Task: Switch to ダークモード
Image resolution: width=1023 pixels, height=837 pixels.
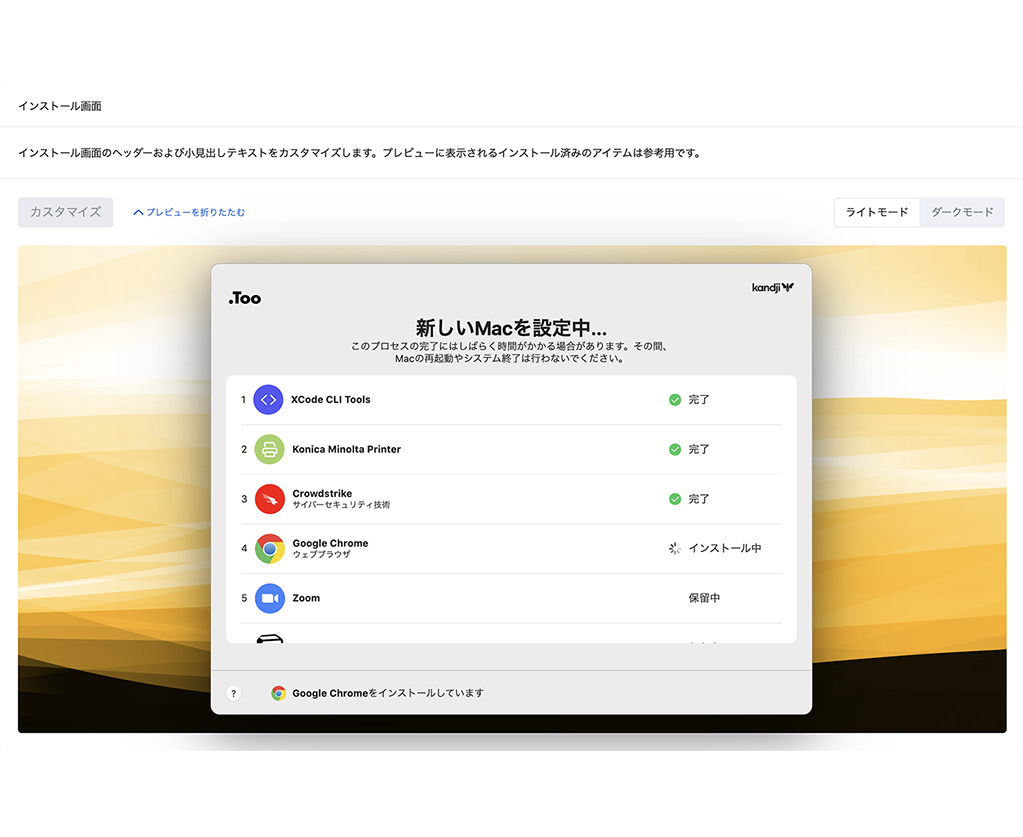Action: click(x=962, y=212)
